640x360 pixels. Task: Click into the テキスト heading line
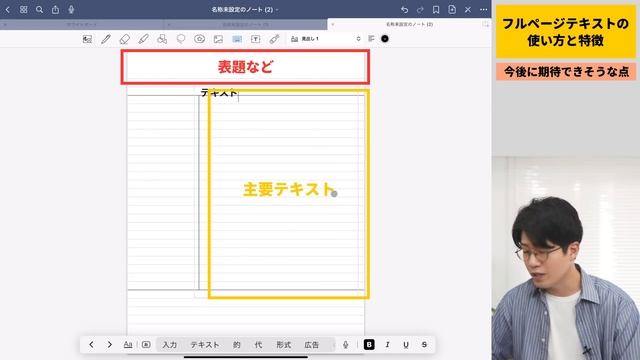219,93
